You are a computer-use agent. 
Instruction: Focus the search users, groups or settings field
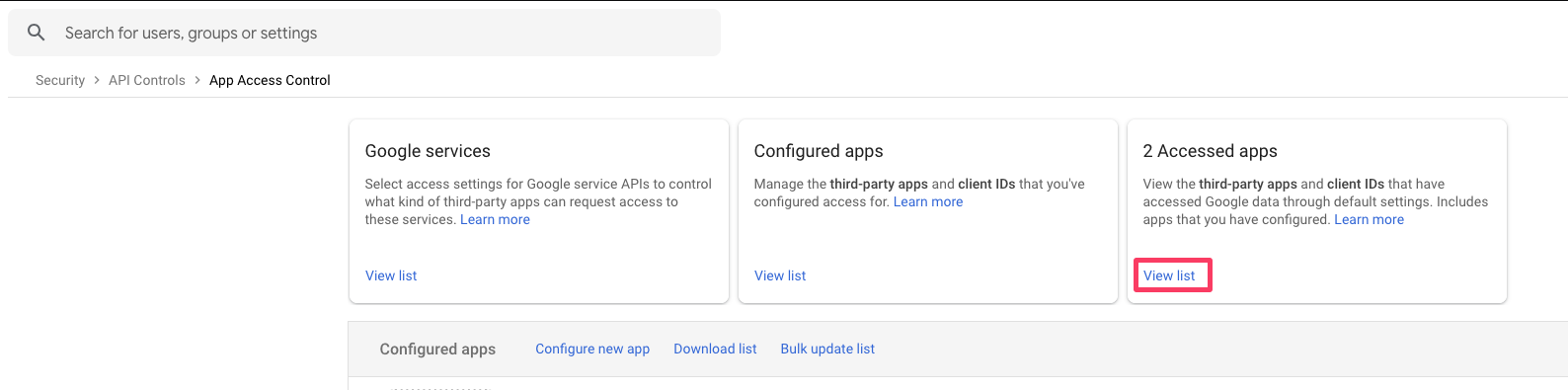(x=364, y=33)
